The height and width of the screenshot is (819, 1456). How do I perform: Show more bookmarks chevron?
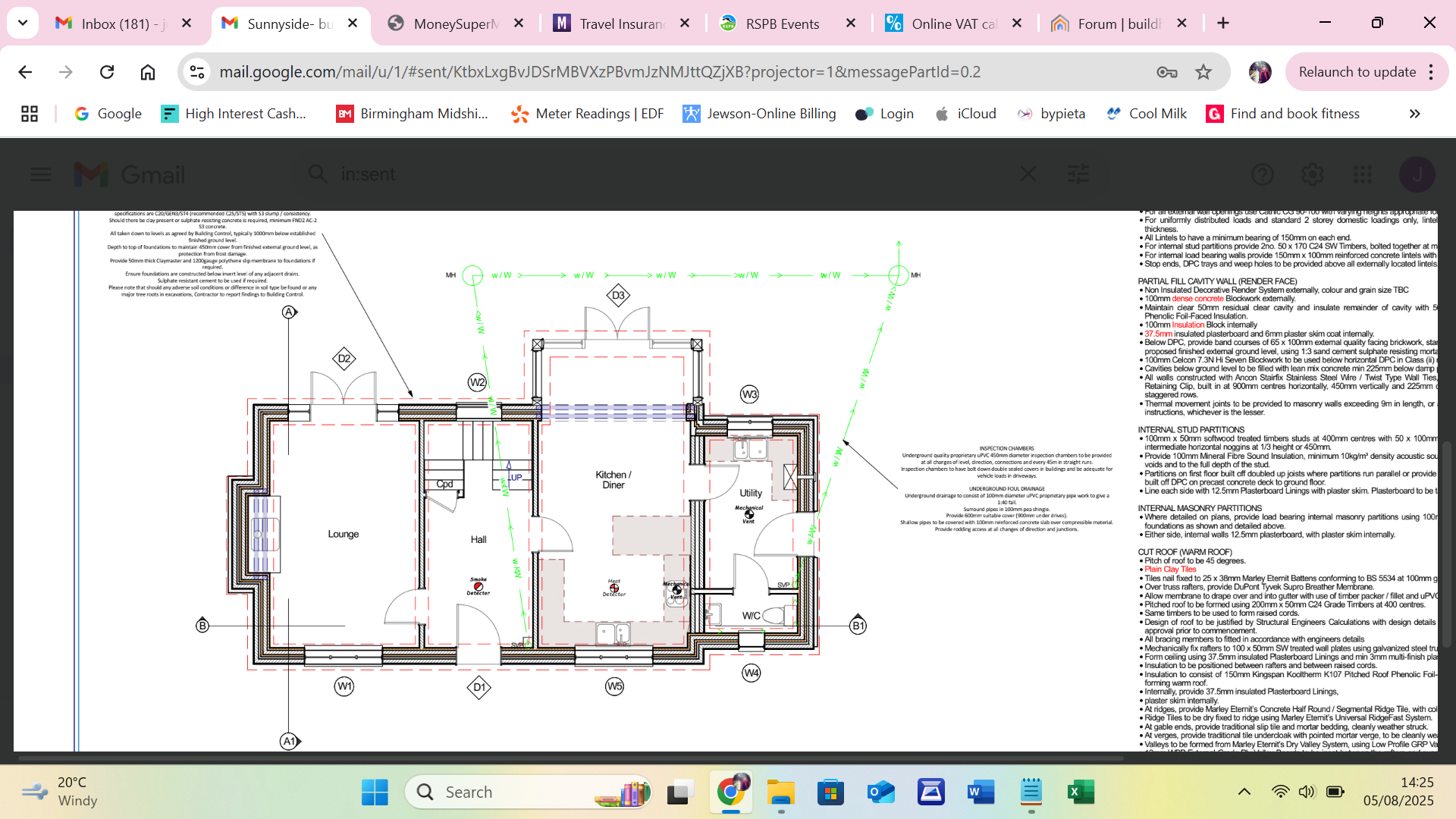(x=1414, y=114)
